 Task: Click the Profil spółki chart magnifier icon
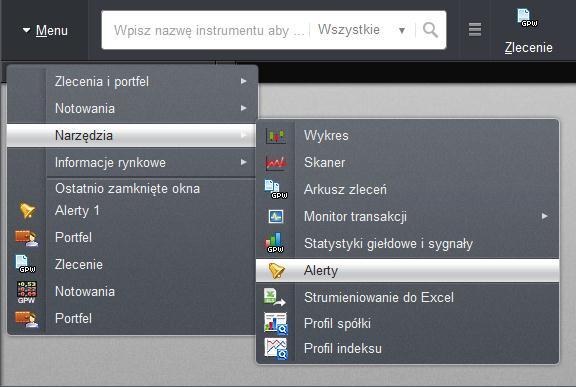(276, 324)
